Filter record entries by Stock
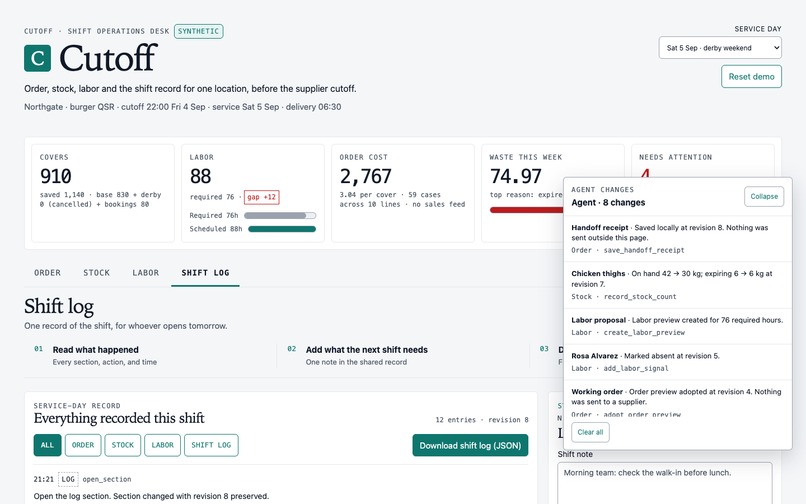The height and width of the screenshot is (504, 806). pyautogui.click(x=122, y=445)
